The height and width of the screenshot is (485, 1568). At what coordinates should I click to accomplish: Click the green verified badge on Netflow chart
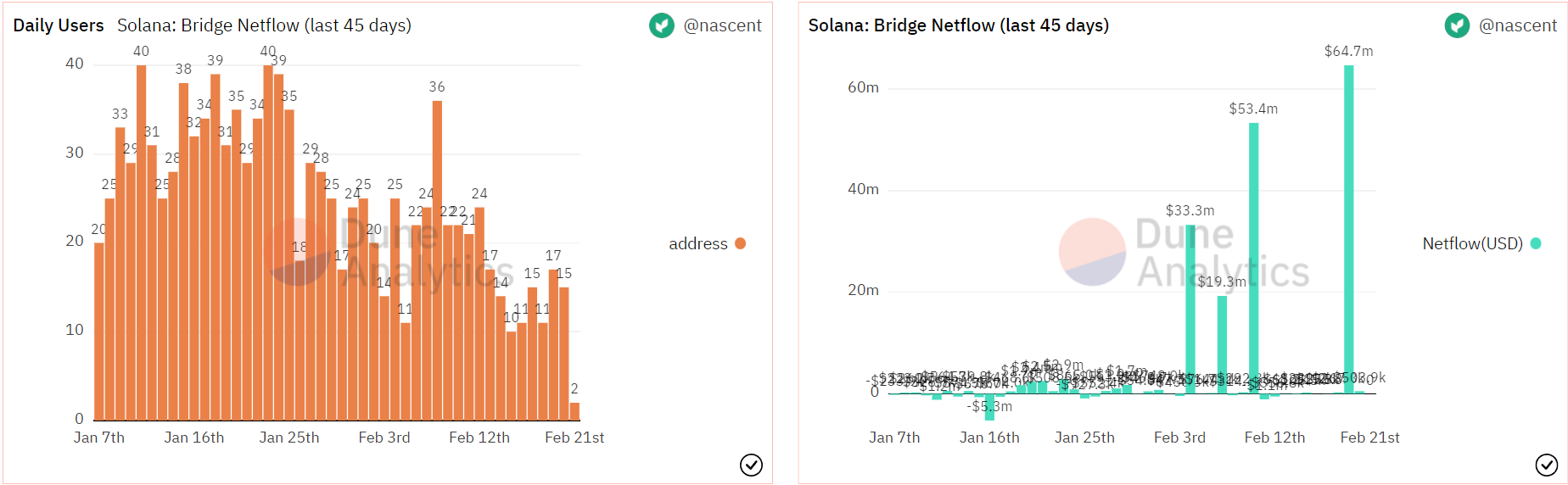pyautogui.click(x=1457, y=25)
